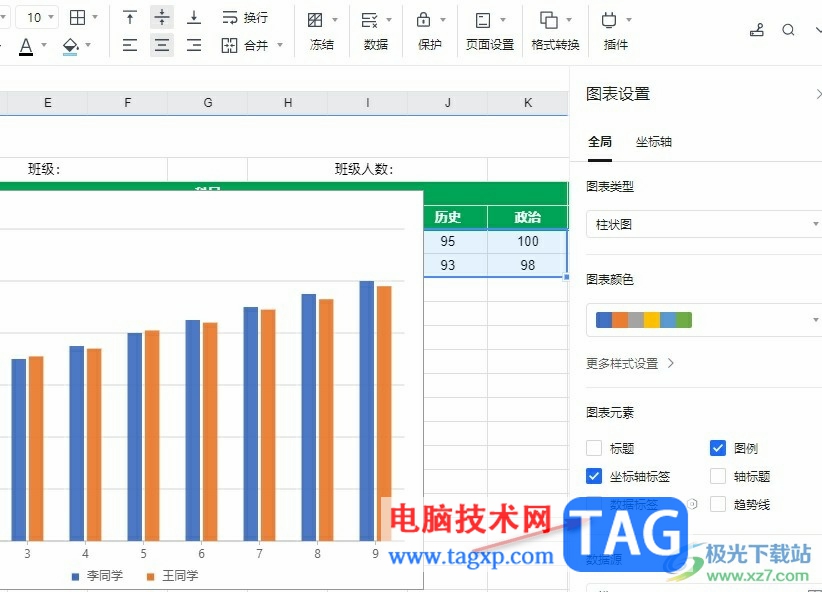Click the font color A icon
Screen dimensions: 822x592
click(26, 46)
